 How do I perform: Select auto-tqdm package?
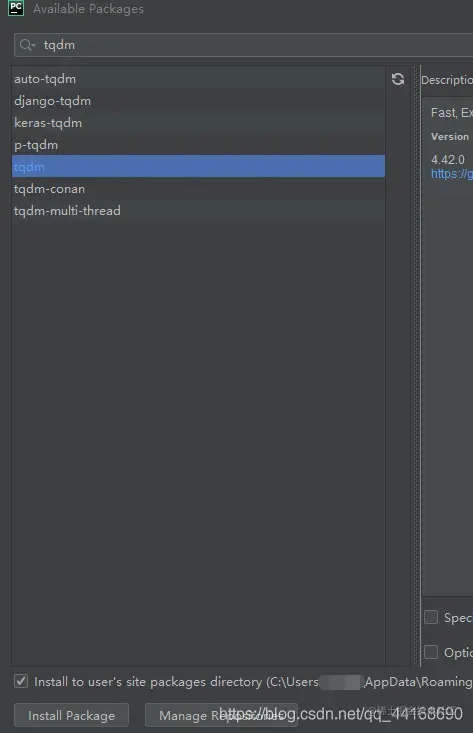tap(198, 79)
